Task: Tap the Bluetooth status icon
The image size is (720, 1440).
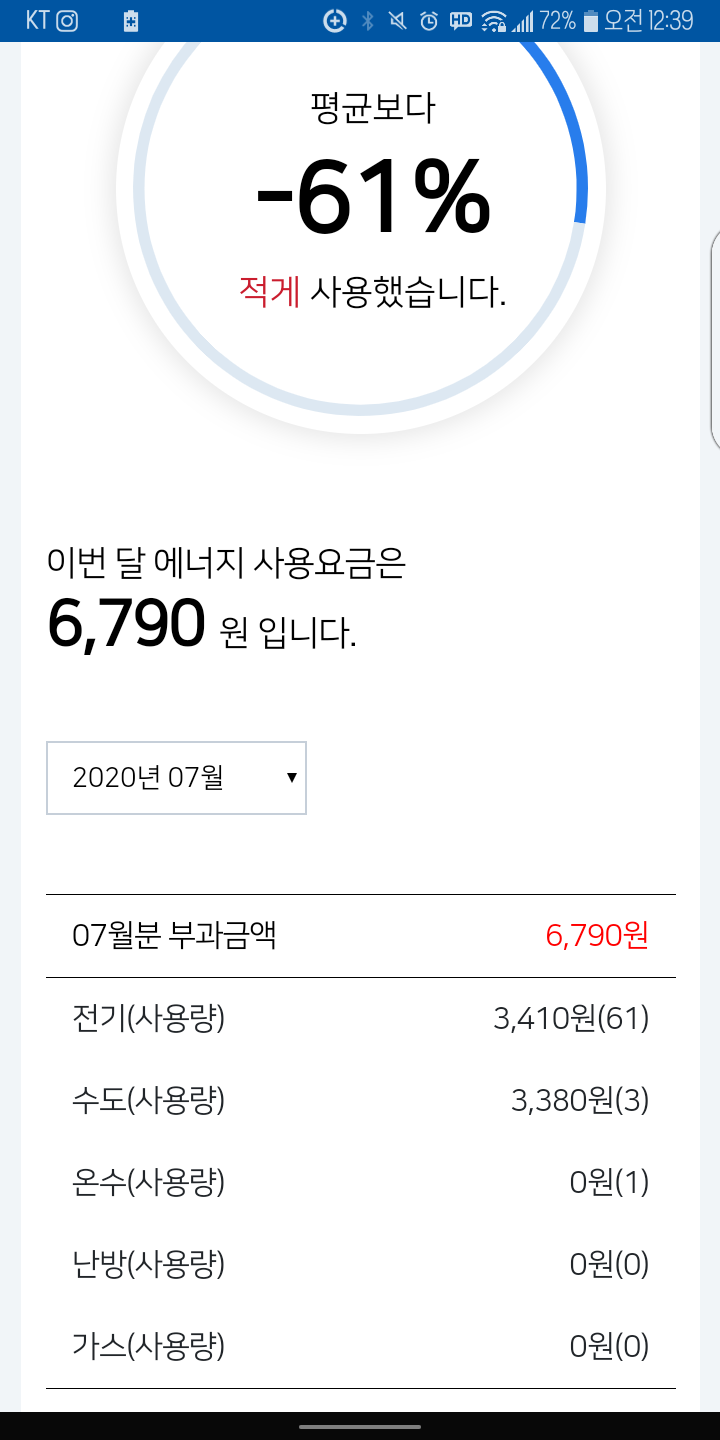Action: point(367,20)
